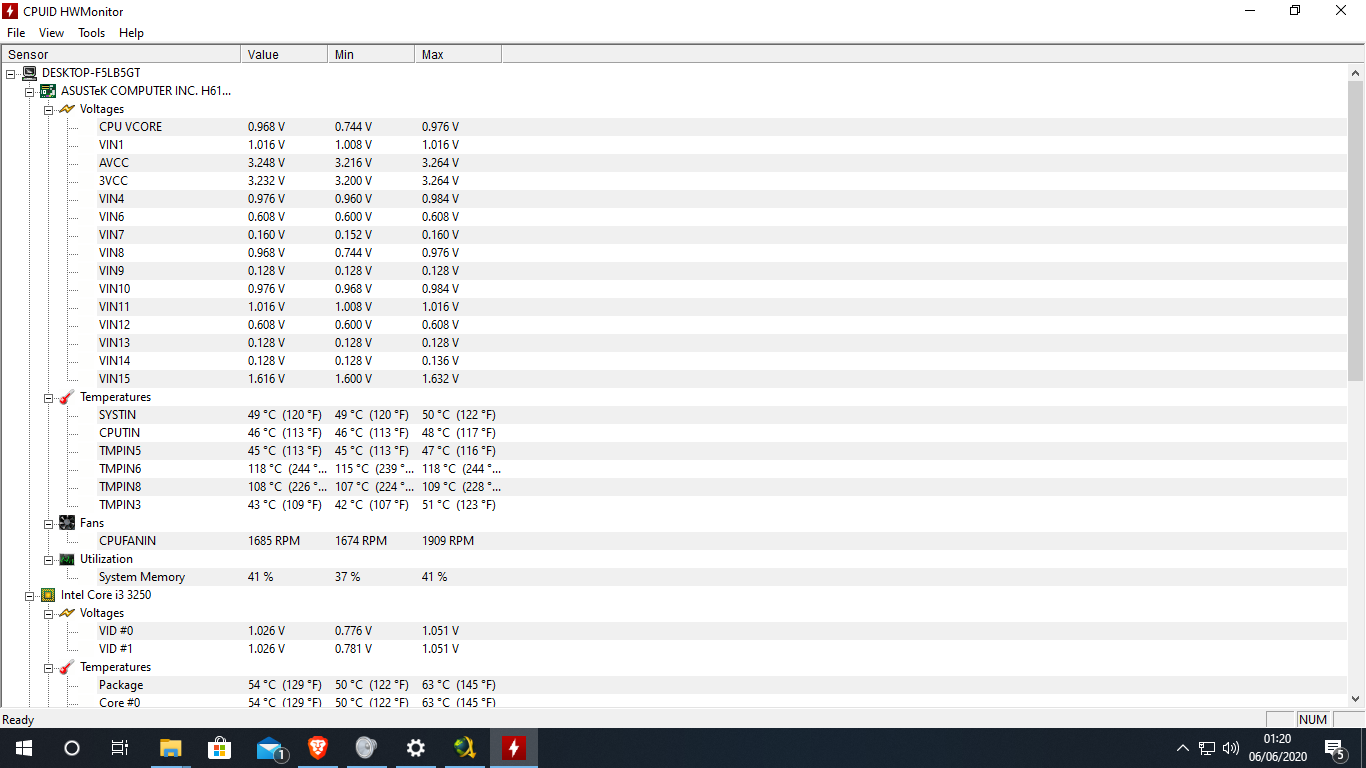Screen dimensions: 1366x768
Task: Collapse the Intel Core i3 Voltages group
Action: pyautogui.click(x=49, y=613)
